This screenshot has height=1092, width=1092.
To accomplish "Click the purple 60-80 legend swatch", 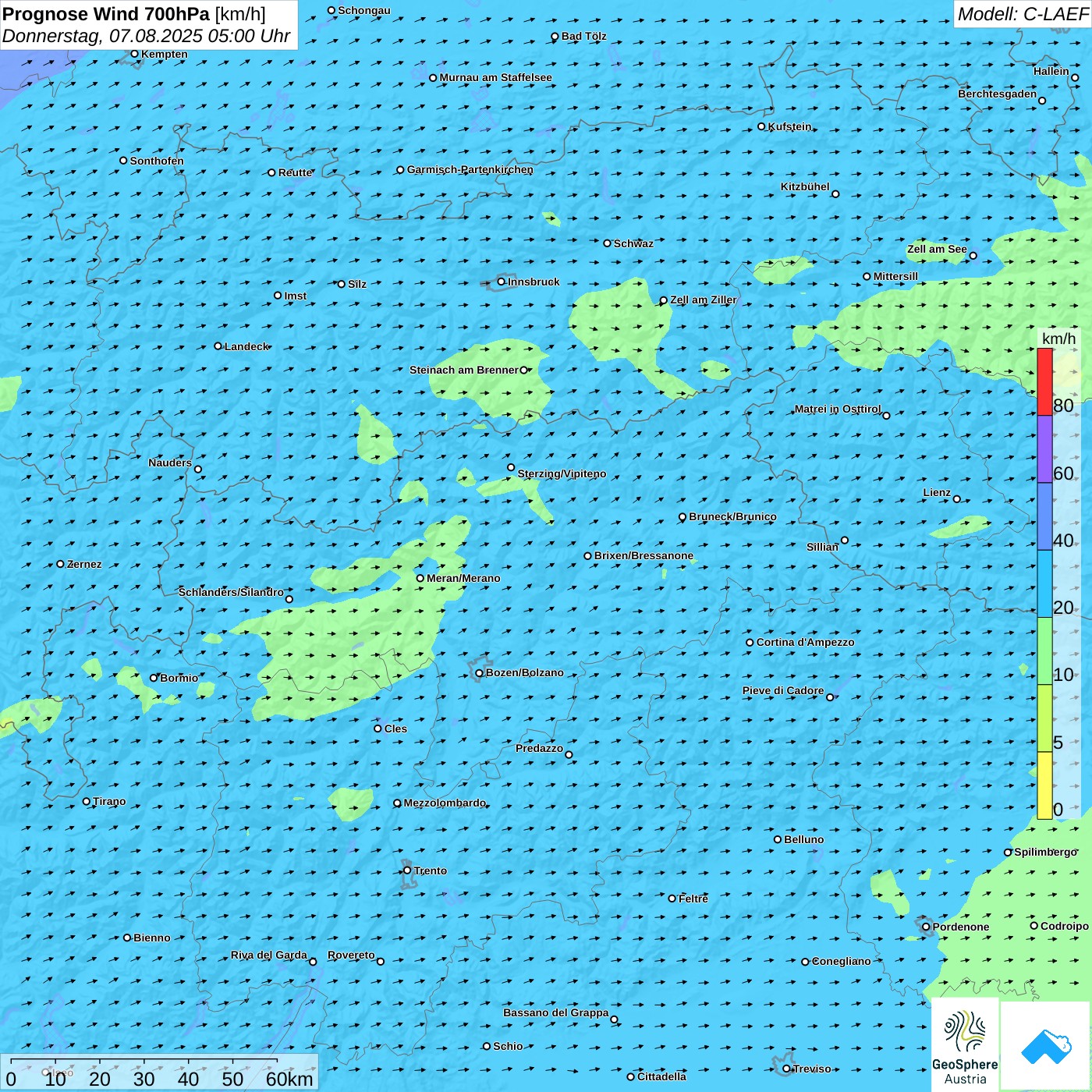I will point(1044,449).
